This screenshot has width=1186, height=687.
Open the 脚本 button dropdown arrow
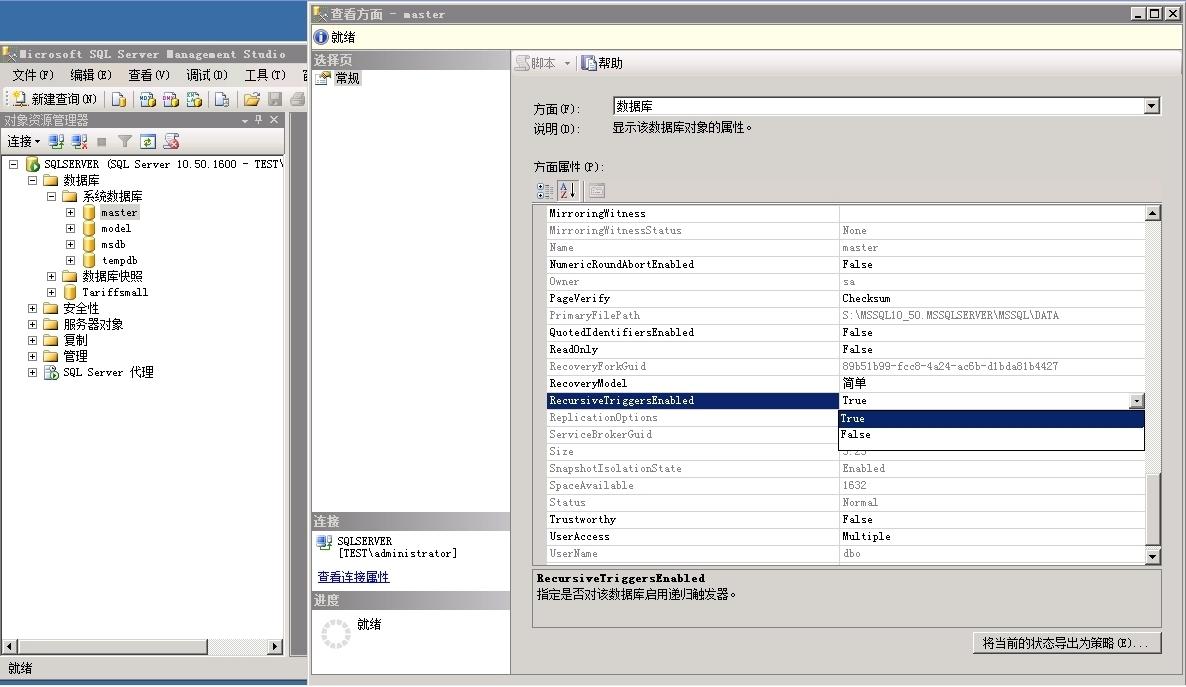[x=567, y=64]
